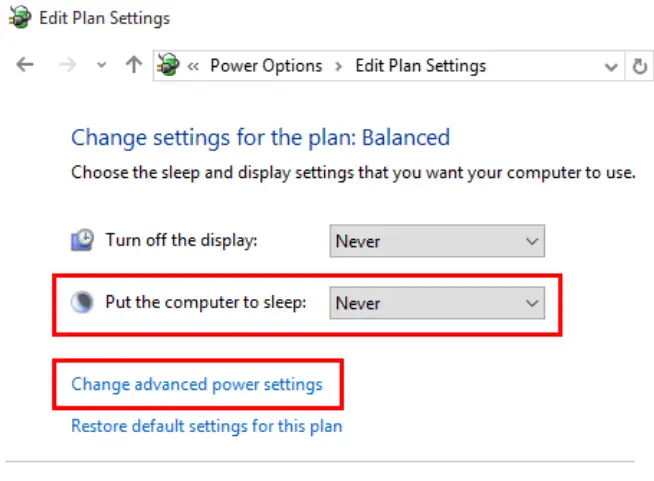Go back using the back arrow
This screenshot has width=654, height=481.
click(x=25, y=66)
